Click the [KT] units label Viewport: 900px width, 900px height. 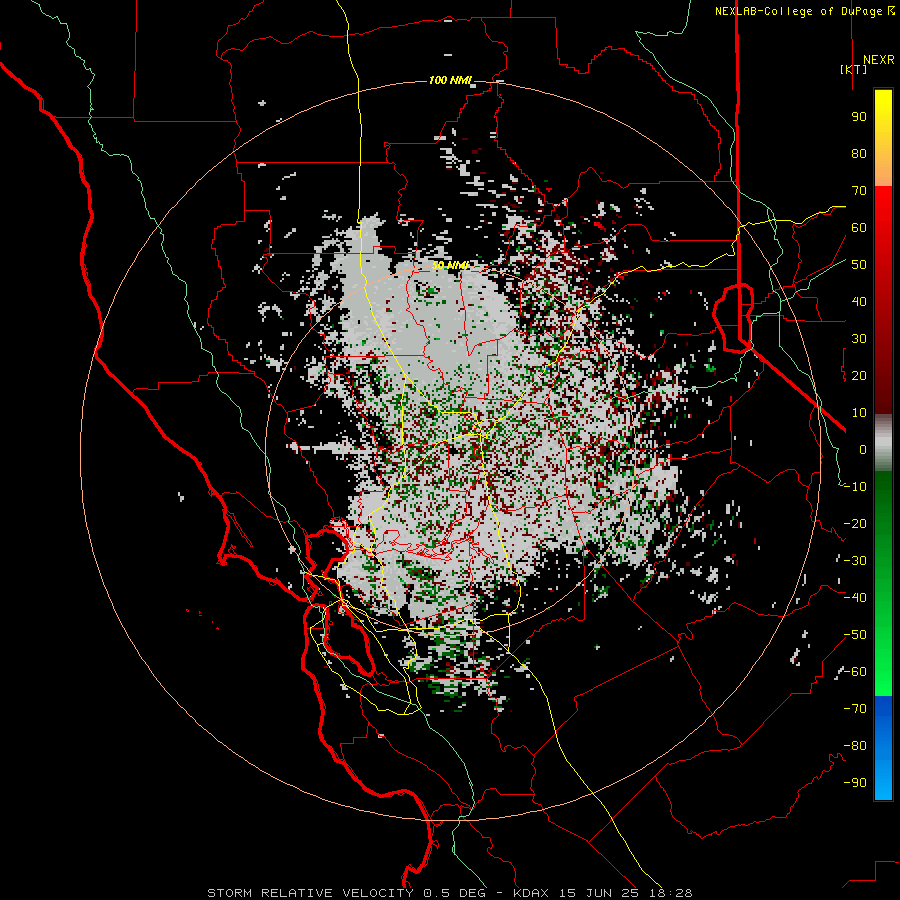854,69
